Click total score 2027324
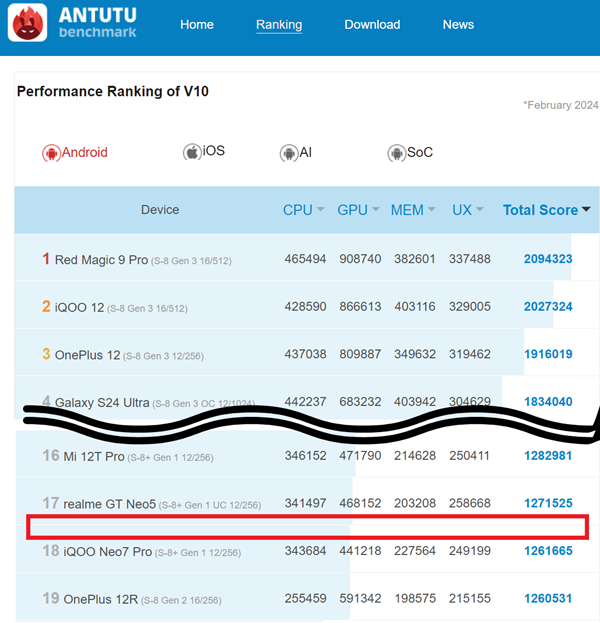 (548, 307)
